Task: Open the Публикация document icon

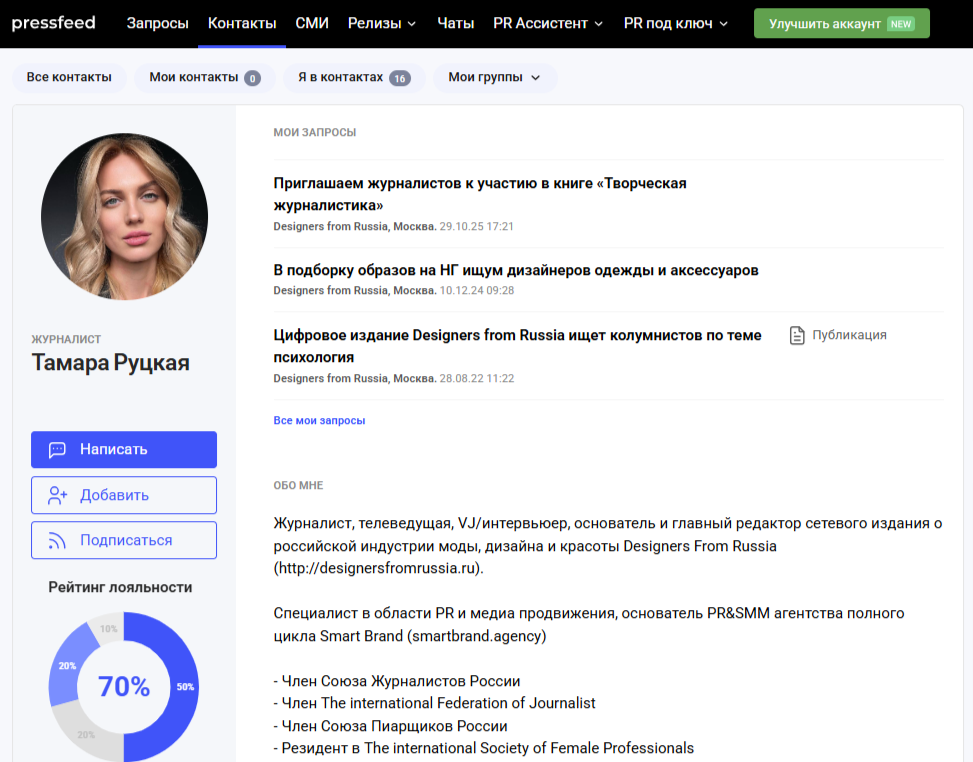Action: tap(795, 336)
